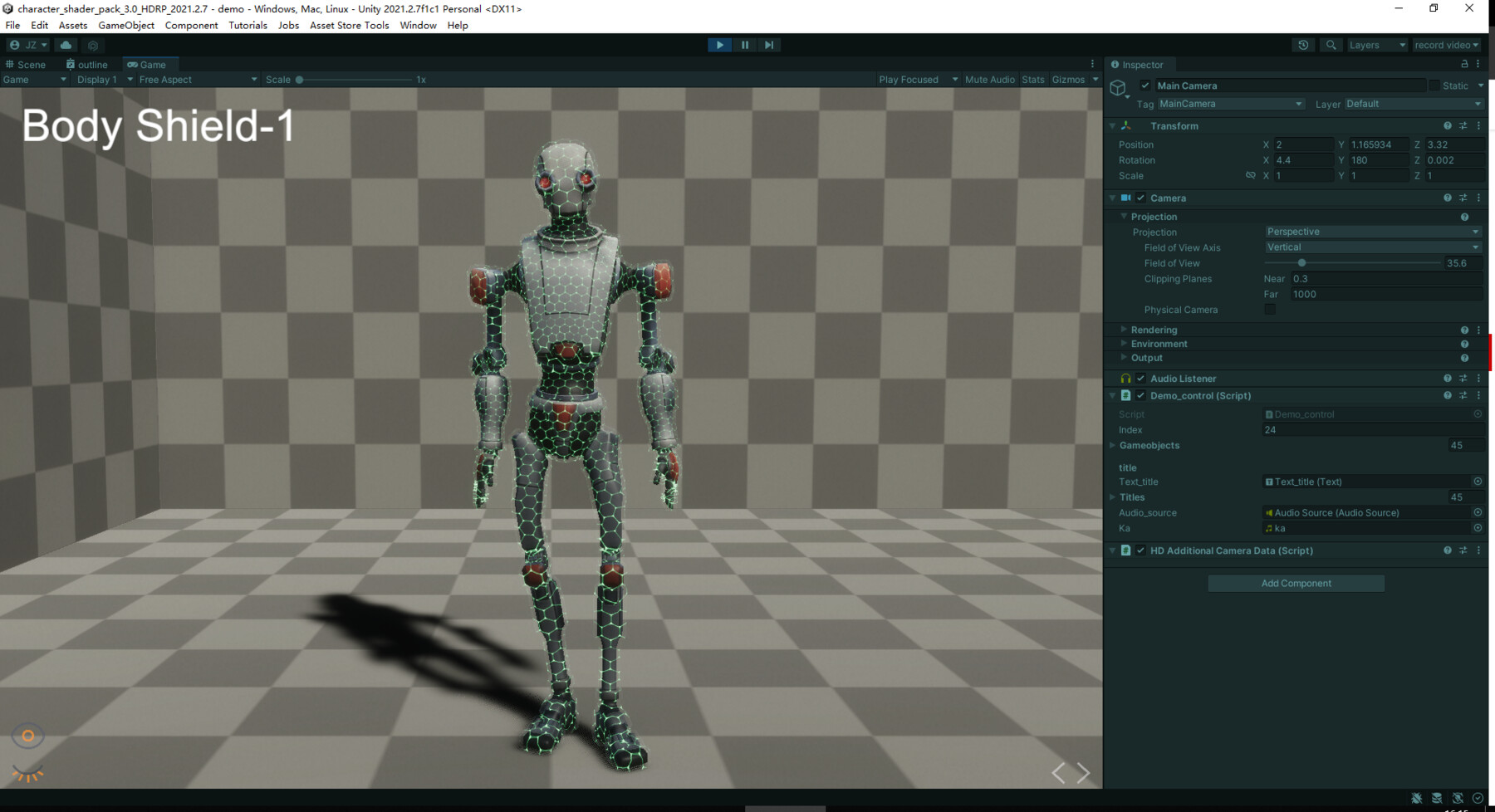This screenshot has width=1495, height=812.
Task: Click the lock icon on the Inspector panel
Action: coord(1462,64)
